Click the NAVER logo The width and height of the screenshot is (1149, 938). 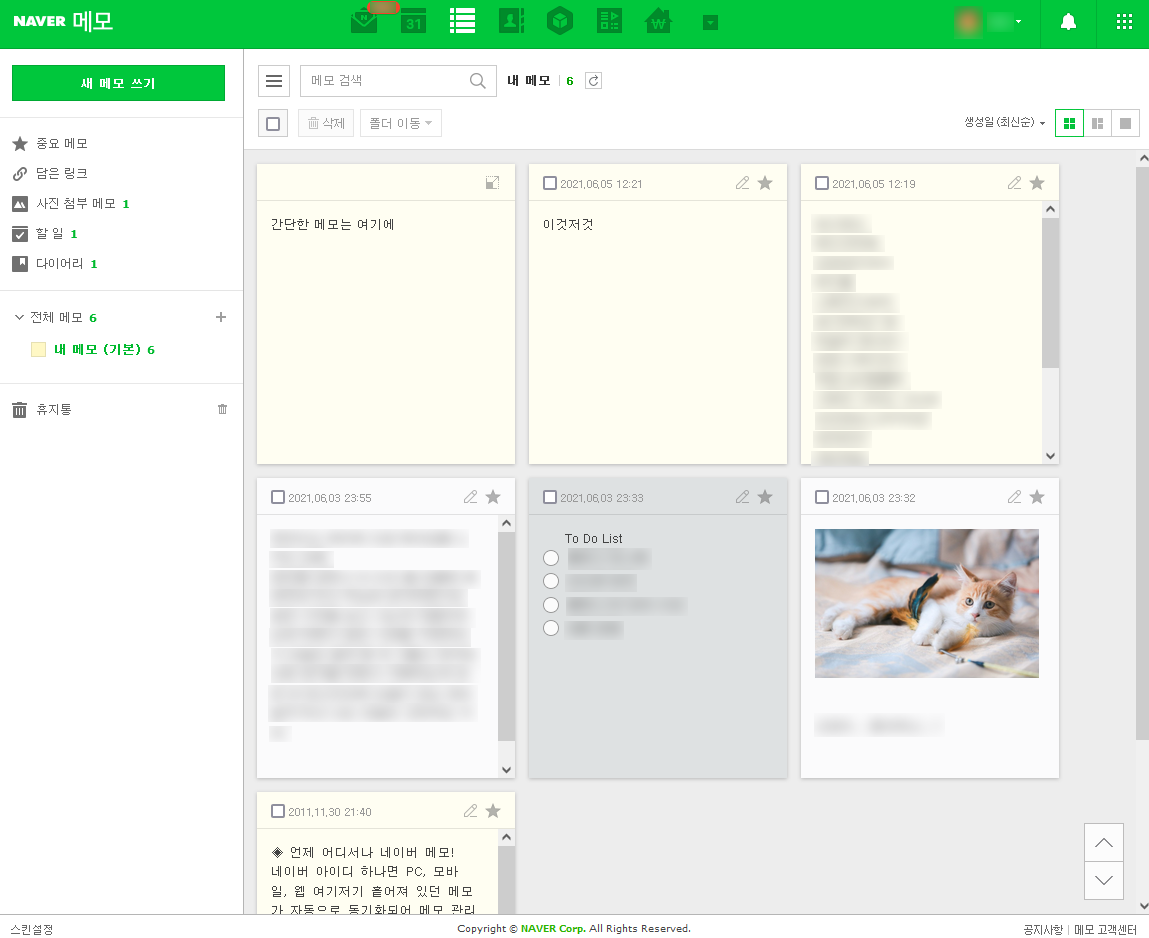pos(40,21)
